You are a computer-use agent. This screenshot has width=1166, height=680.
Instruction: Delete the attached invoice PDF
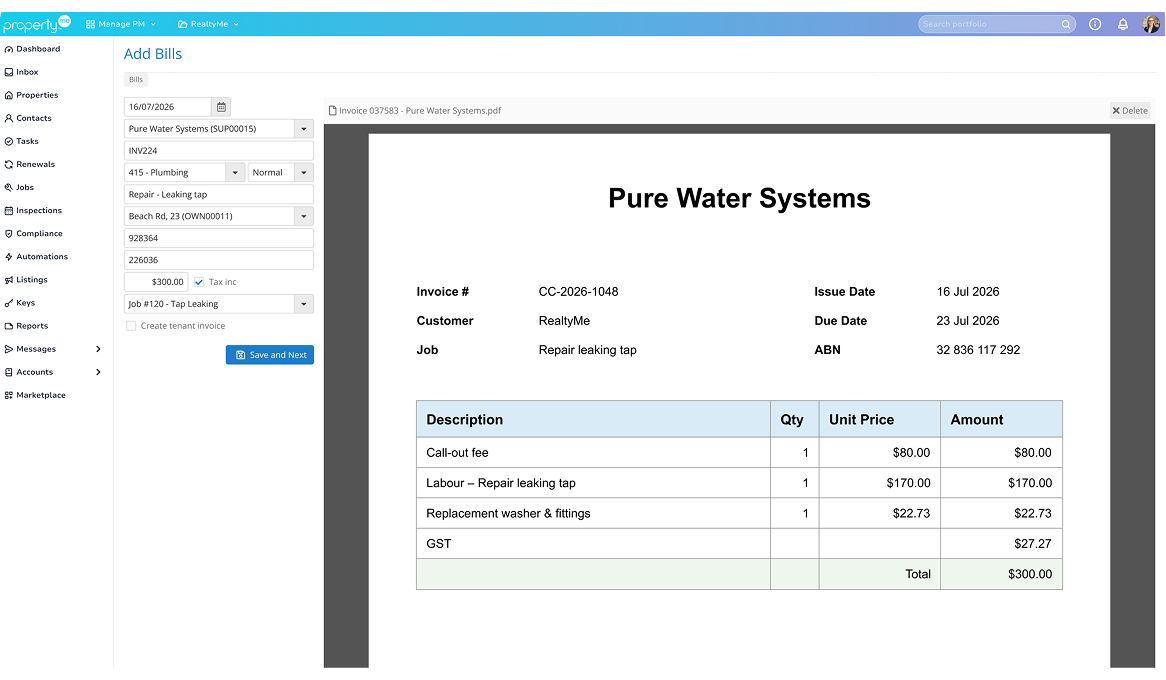tap(1130, 111)
